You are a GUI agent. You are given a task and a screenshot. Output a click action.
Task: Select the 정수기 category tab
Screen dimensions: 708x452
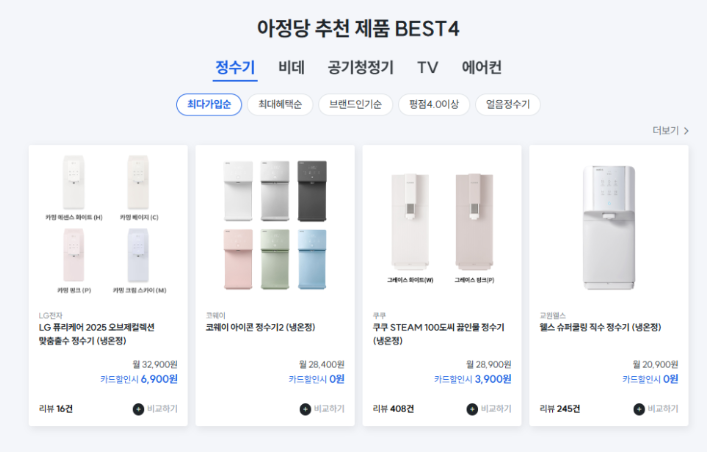tap(235, 67)
